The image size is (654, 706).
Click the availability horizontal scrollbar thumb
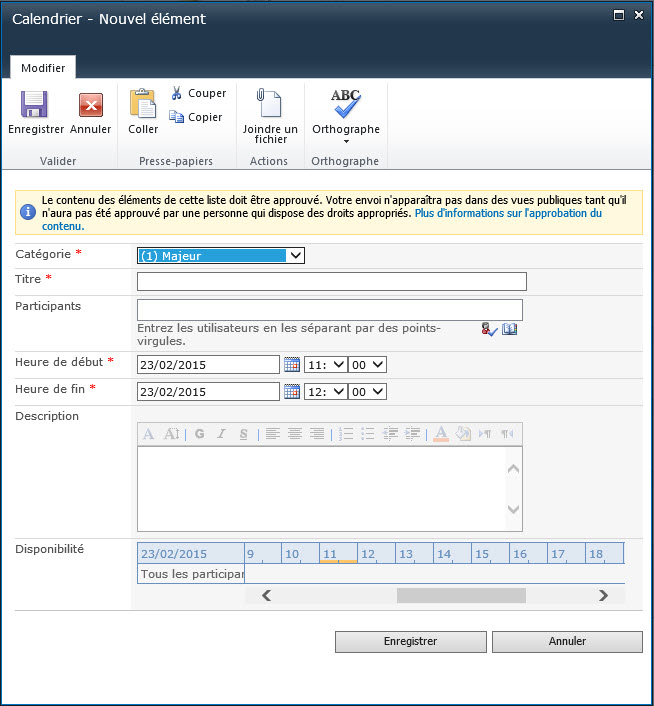pyautogui.click(x=460, y=596)
